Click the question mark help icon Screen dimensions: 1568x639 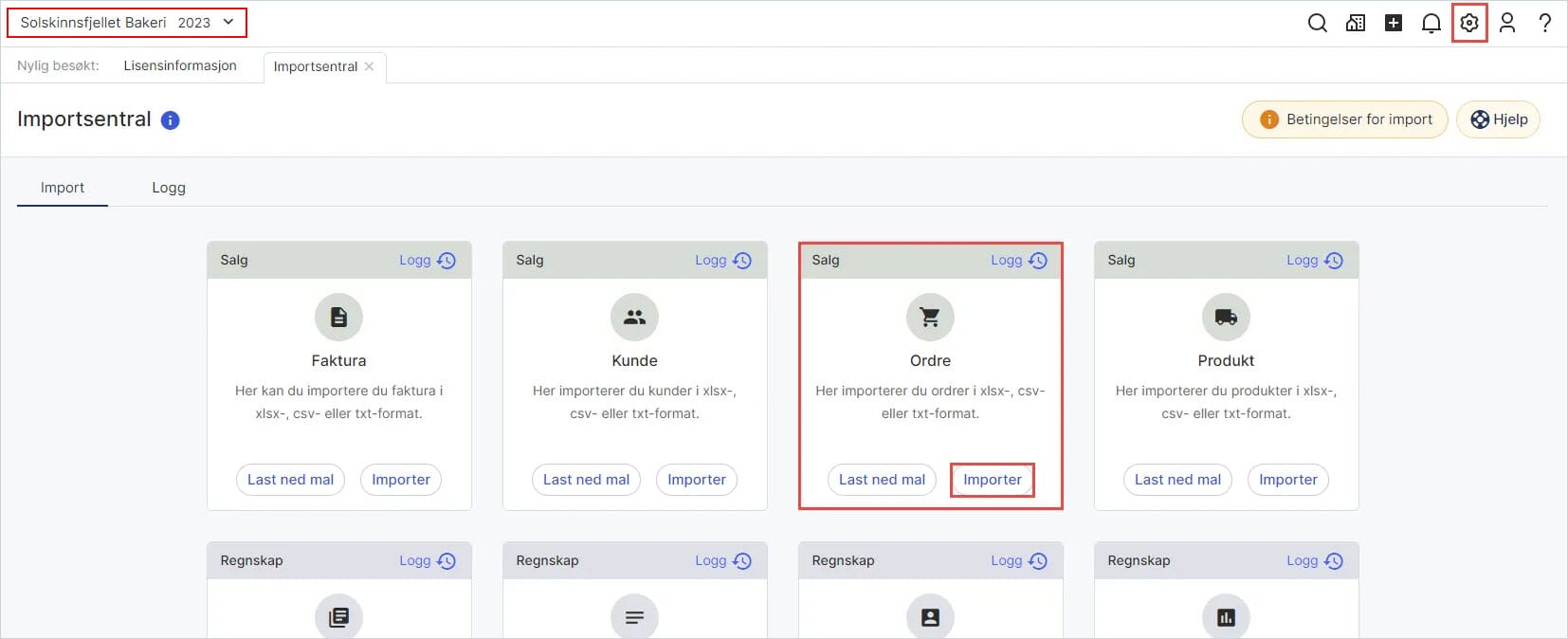click(1545, 23)
